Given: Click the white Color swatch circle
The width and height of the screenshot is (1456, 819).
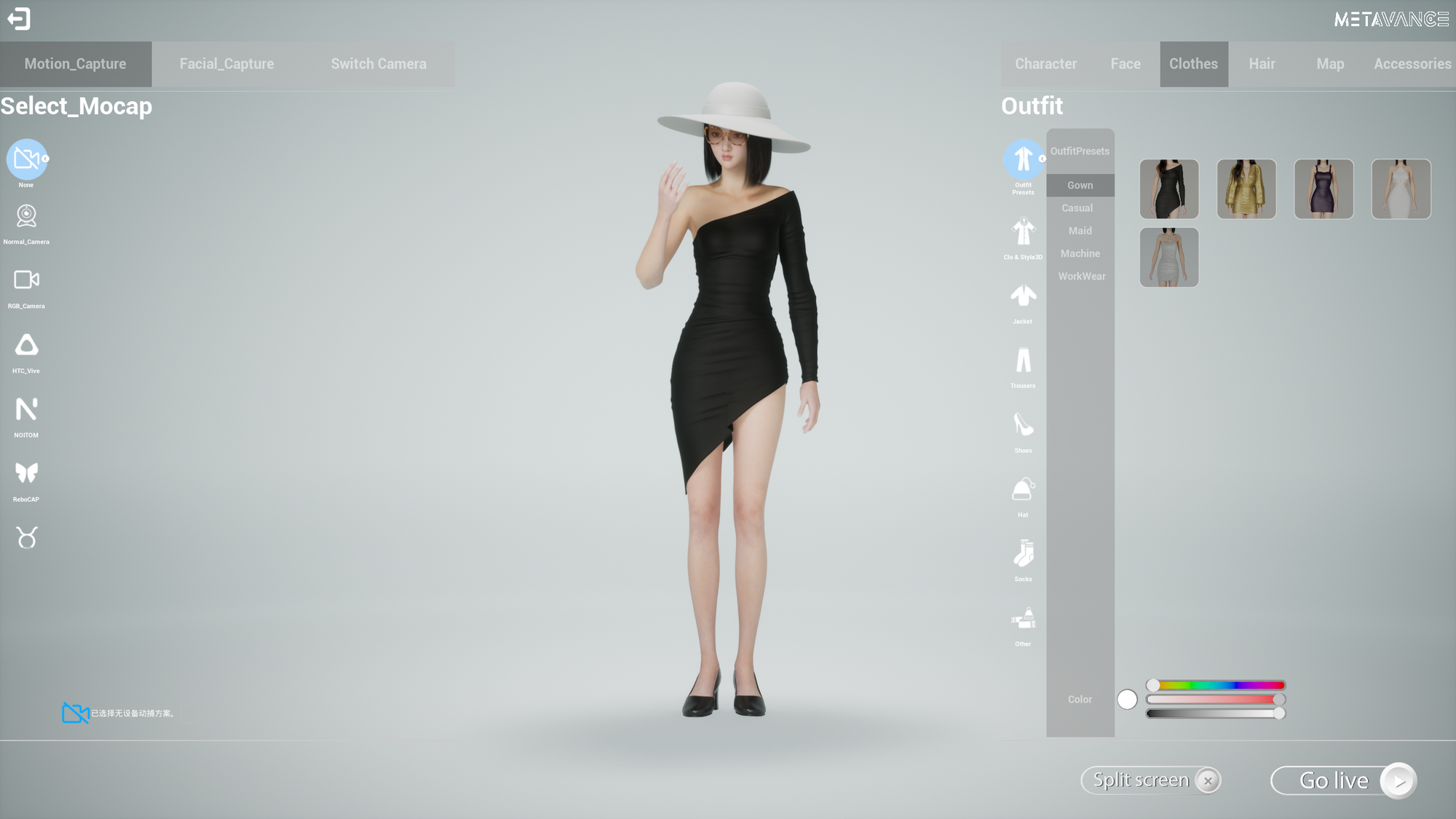Looking at the screenshot, I should 1127,700.
